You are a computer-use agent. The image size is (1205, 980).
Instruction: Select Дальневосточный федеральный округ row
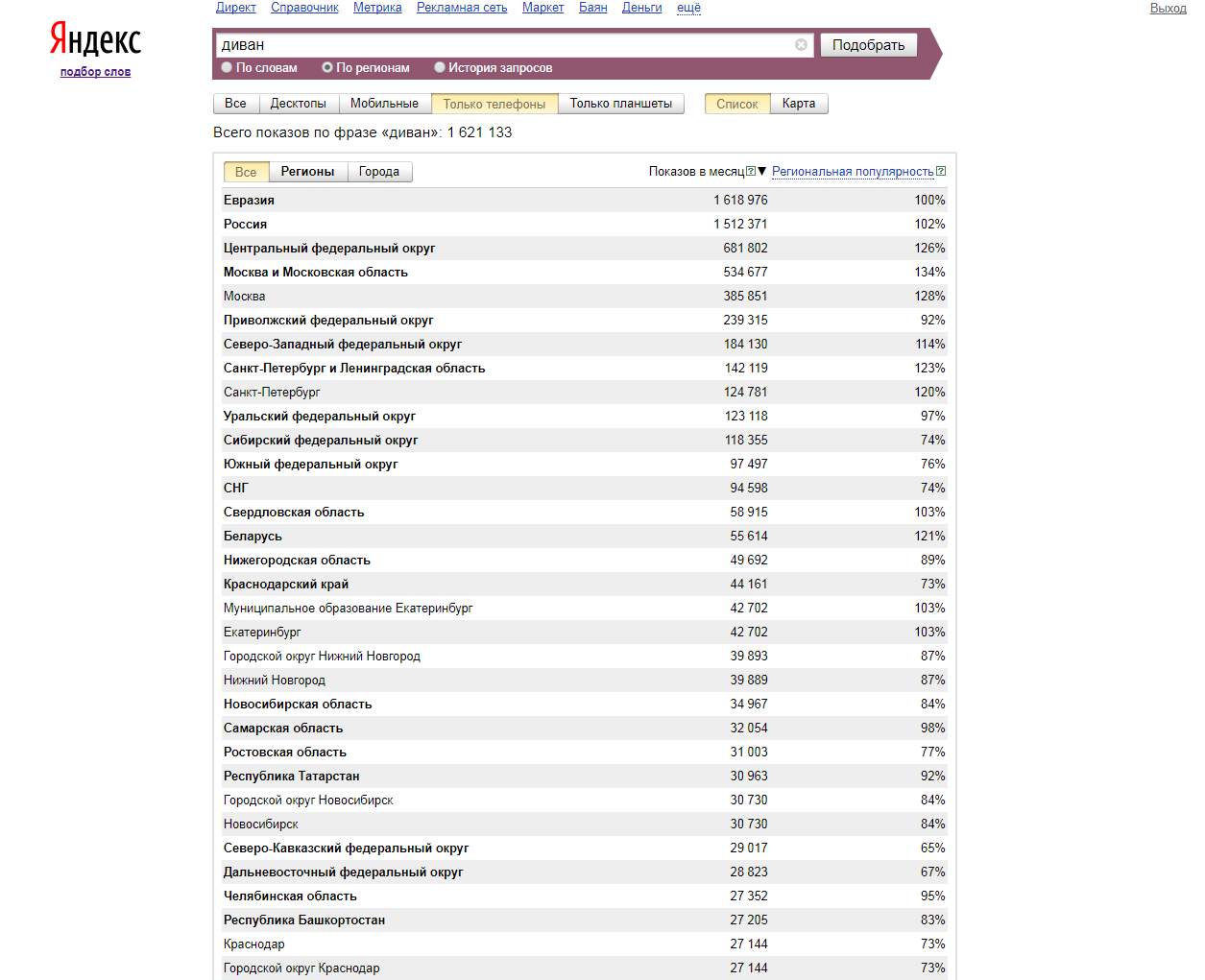coord(585,872)
